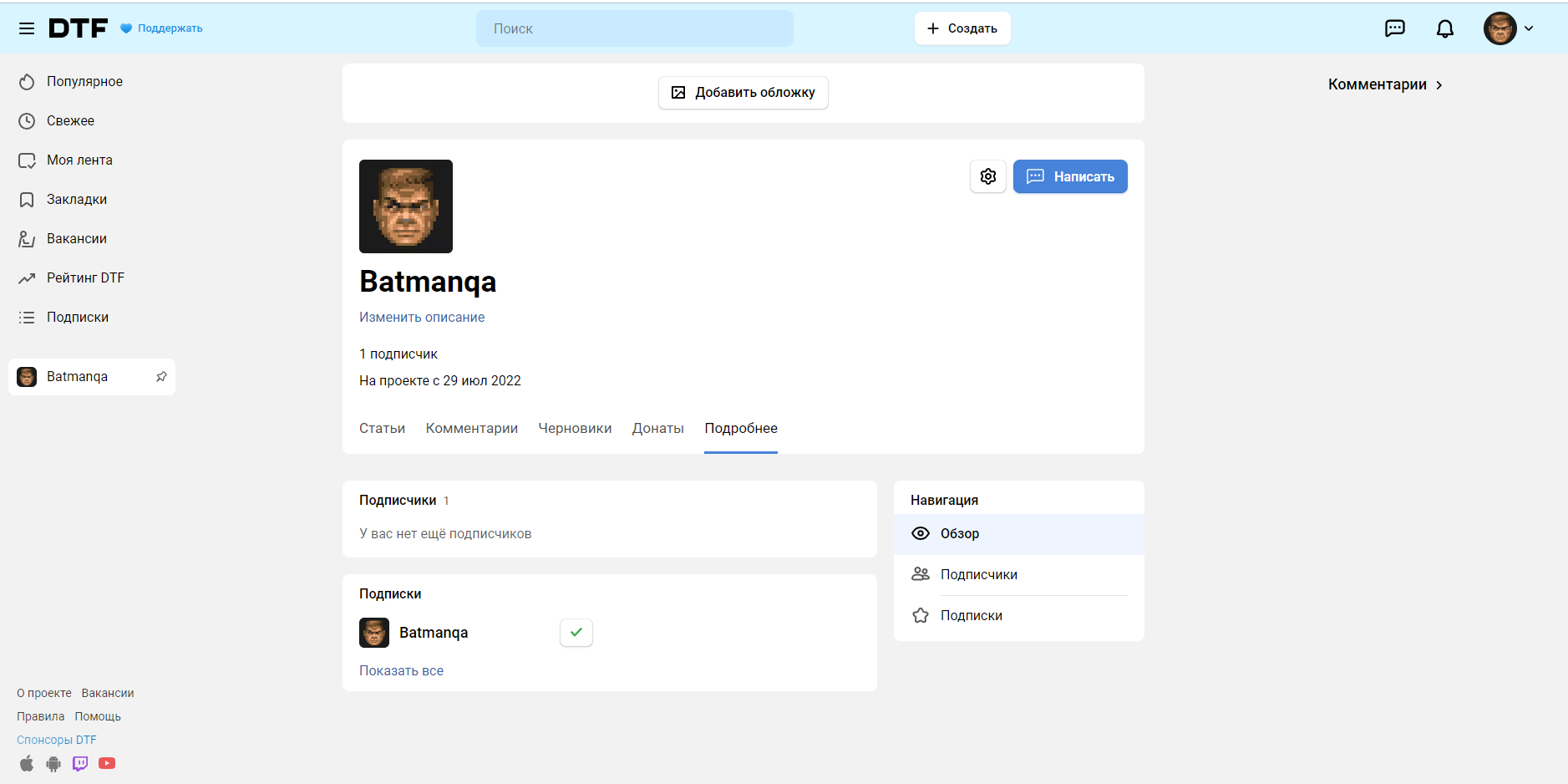Screen dimensions: 1568x784
Task: Click Batmanqa's avatar in Подписки list
Action: click(x=374, y=633)
